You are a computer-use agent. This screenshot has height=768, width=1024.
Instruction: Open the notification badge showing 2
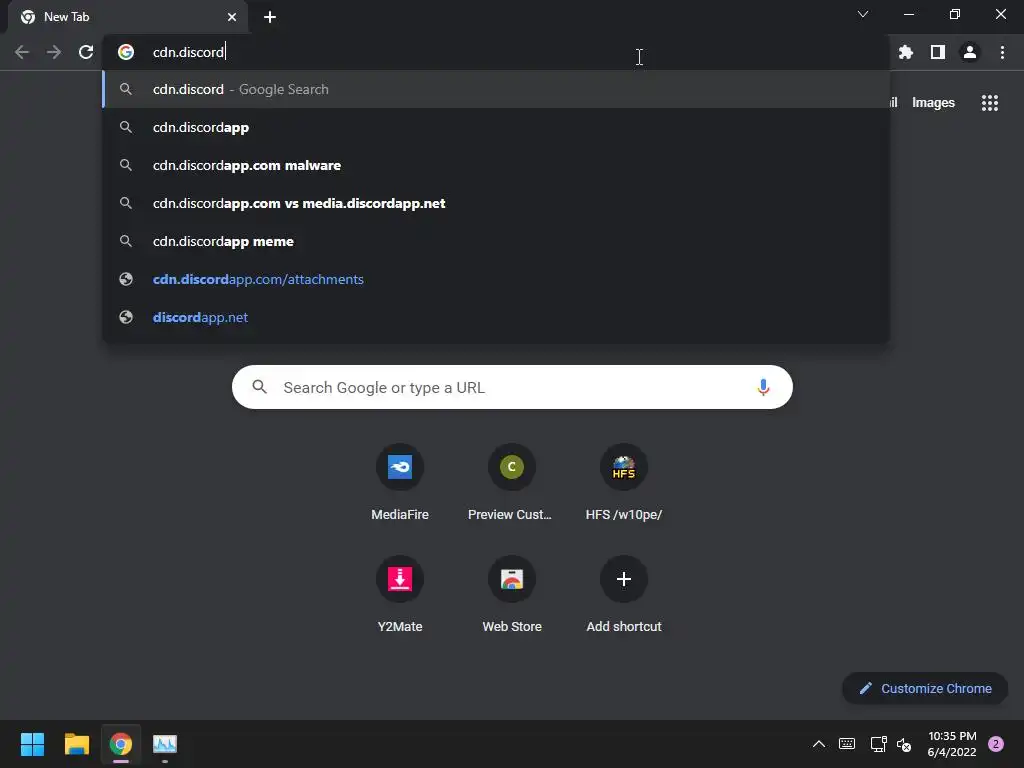coord(996,744)
